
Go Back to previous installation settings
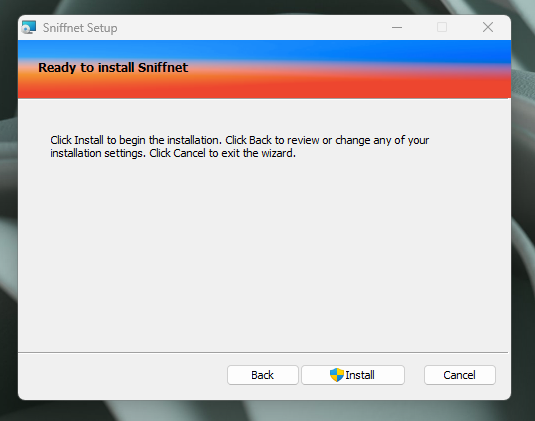pos(263,375)
